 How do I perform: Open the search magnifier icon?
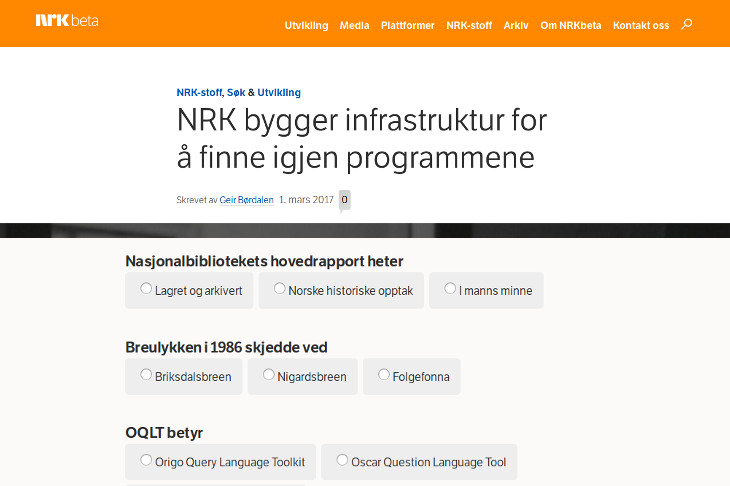686,25
